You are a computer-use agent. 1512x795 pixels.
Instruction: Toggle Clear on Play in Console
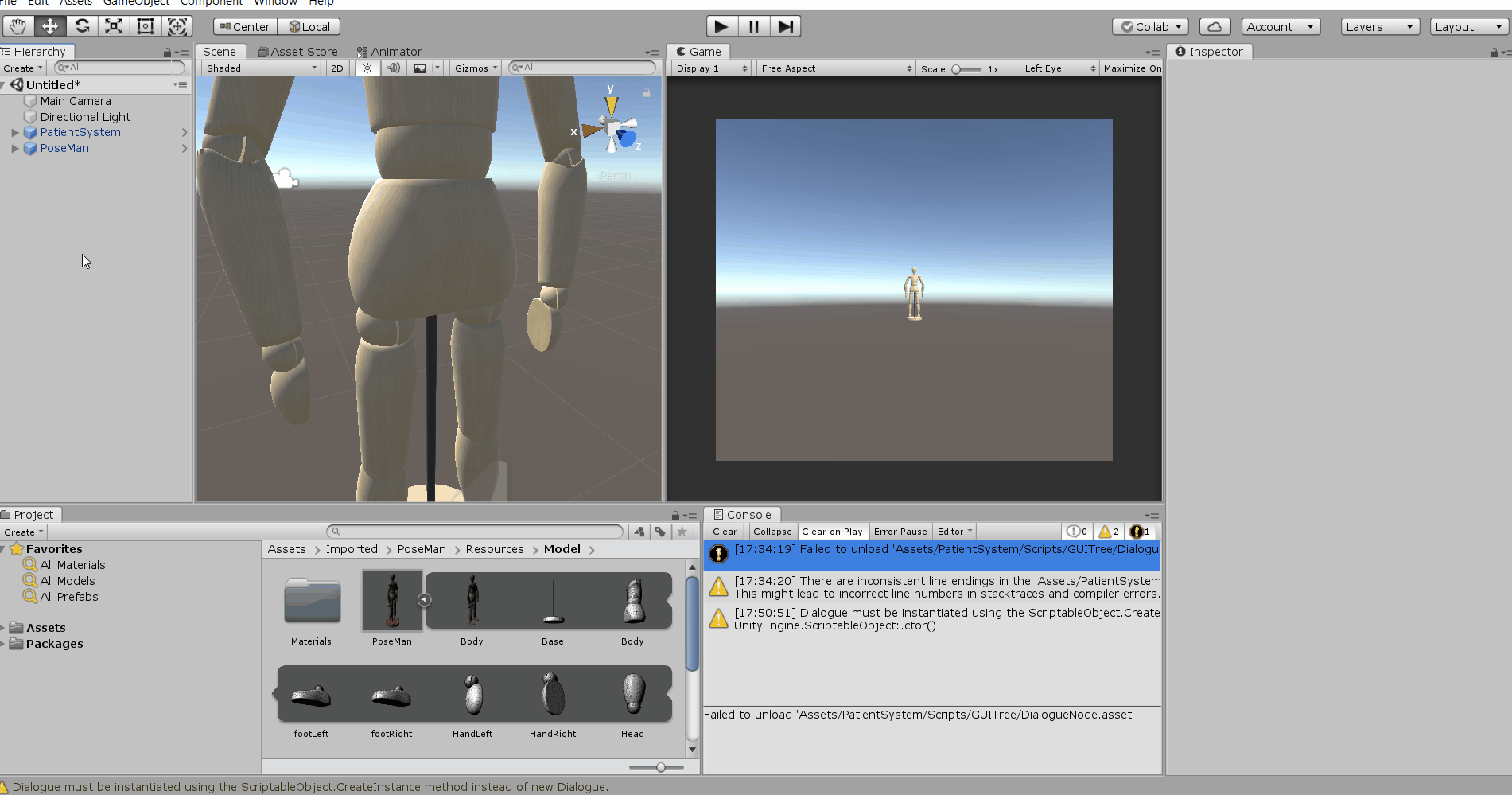point(831,532)
